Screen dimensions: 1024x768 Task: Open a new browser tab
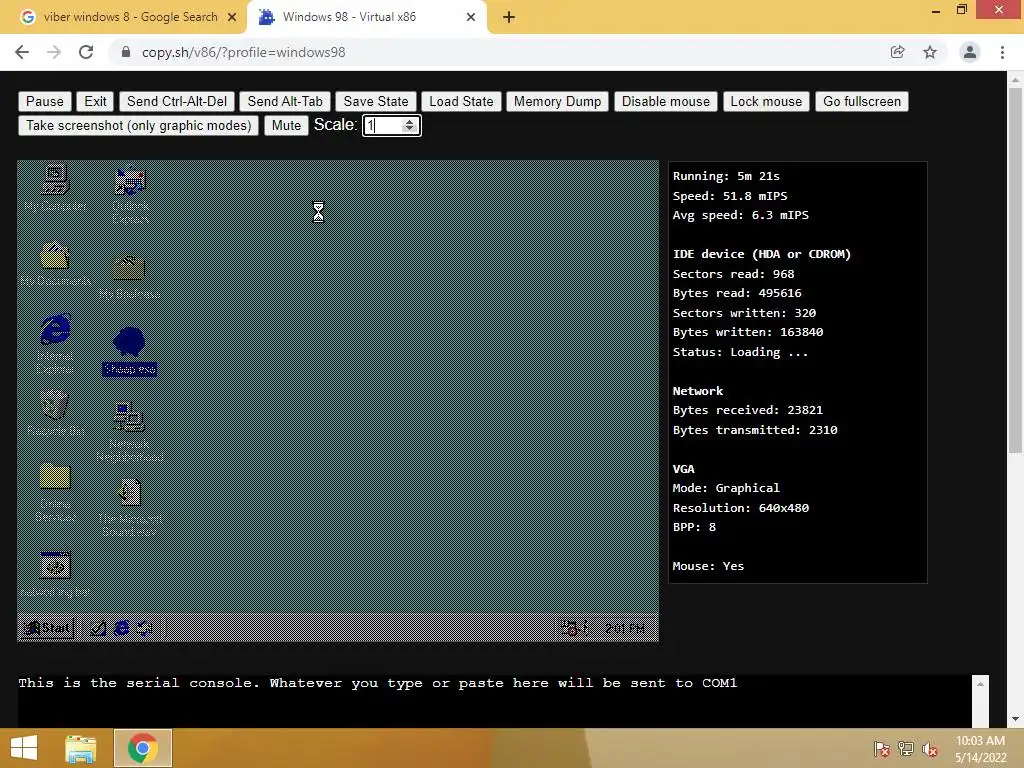(509, 18)
